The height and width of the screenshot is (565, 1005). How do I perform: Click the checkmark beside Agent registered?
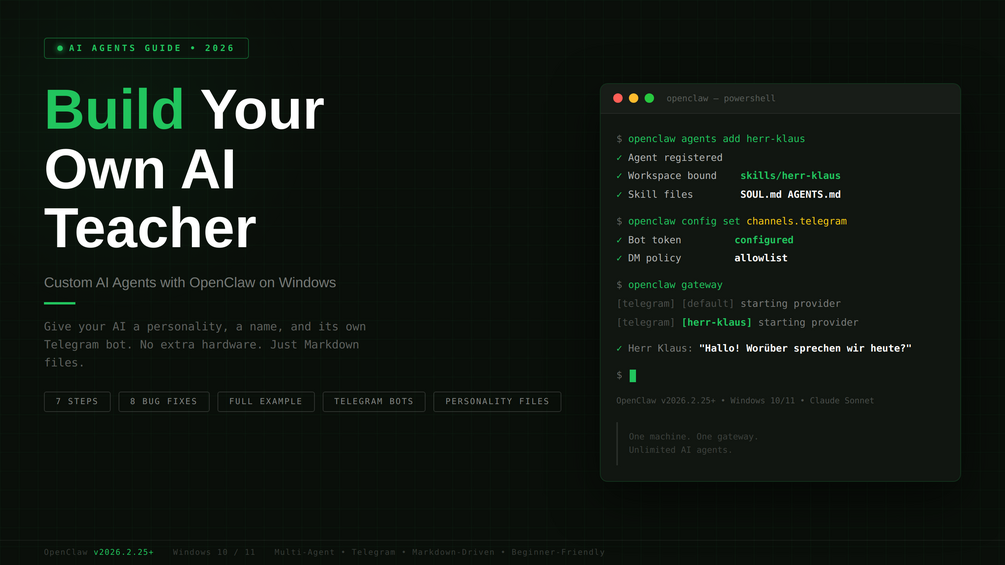click(619, 158)
